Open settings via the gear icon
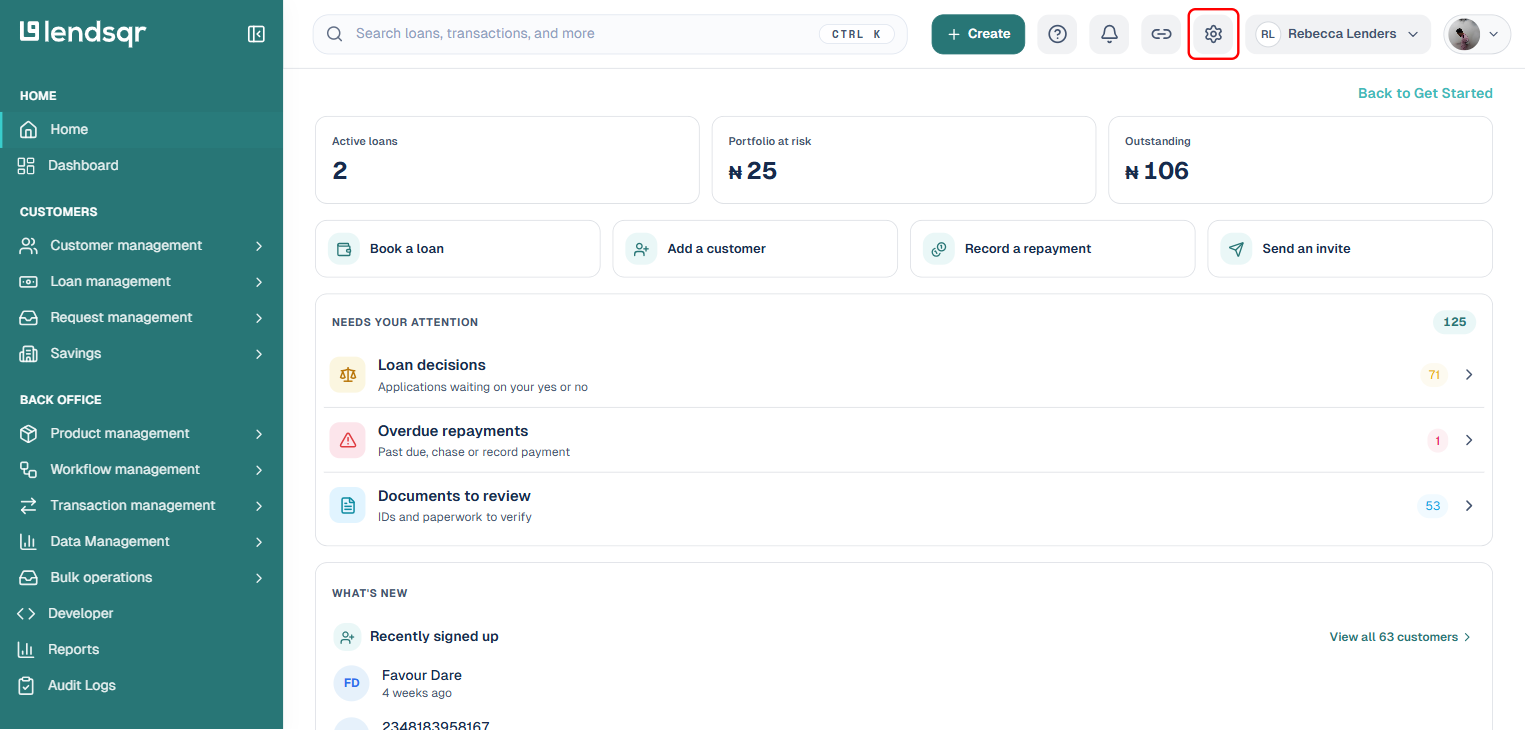 tap(1213, 34)
